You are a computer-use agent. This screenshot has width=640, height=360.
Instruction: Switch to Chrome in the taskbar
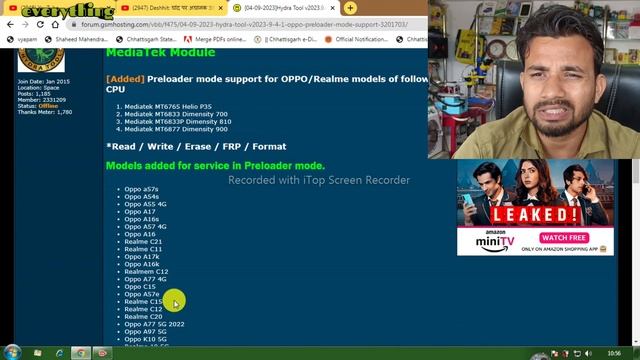coord(81,353)
